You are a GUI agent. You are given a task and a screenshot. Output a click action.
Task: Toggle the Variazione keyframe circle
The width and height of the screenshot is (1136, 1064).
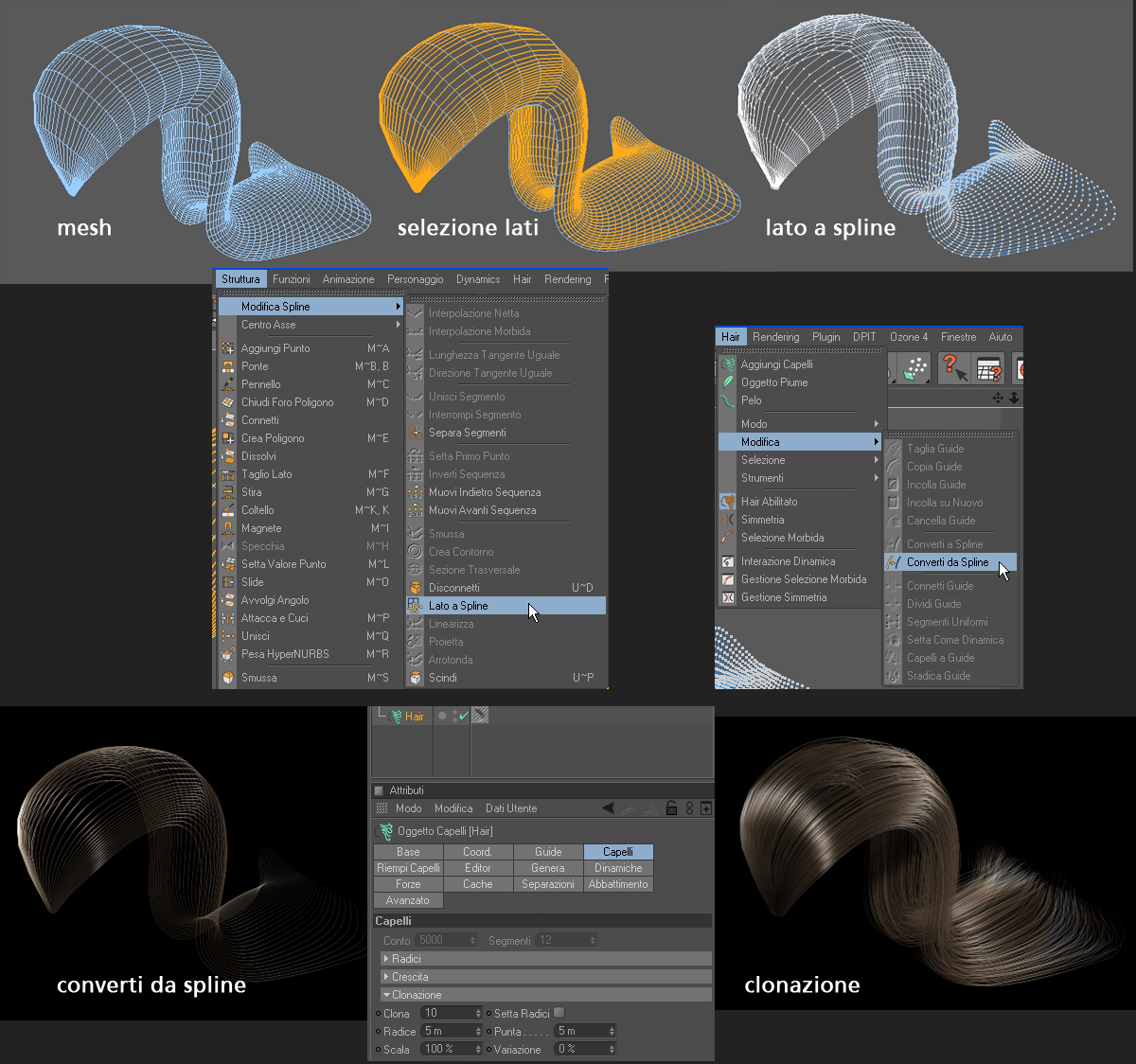[x=488, y=1050]
